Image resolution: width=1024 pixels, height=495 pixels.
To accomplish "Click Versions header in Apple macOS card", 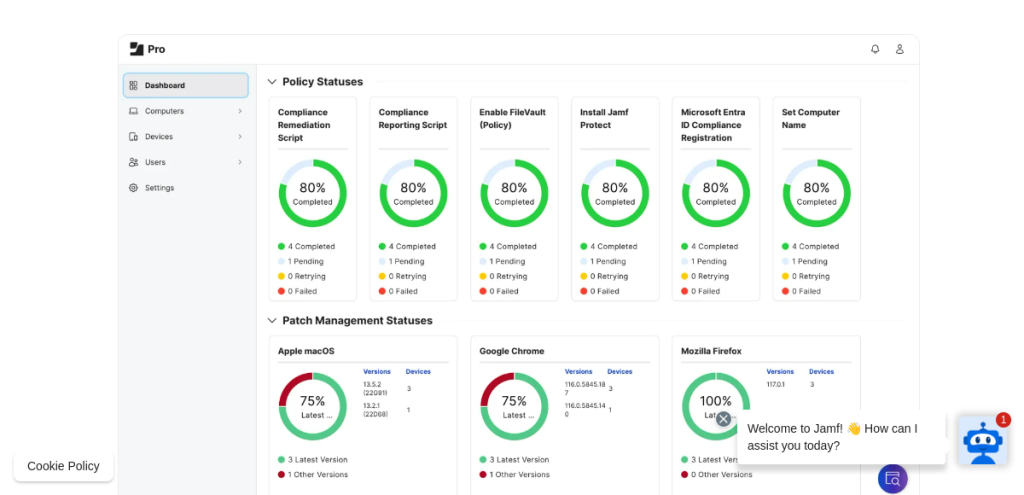I will 377,372.
